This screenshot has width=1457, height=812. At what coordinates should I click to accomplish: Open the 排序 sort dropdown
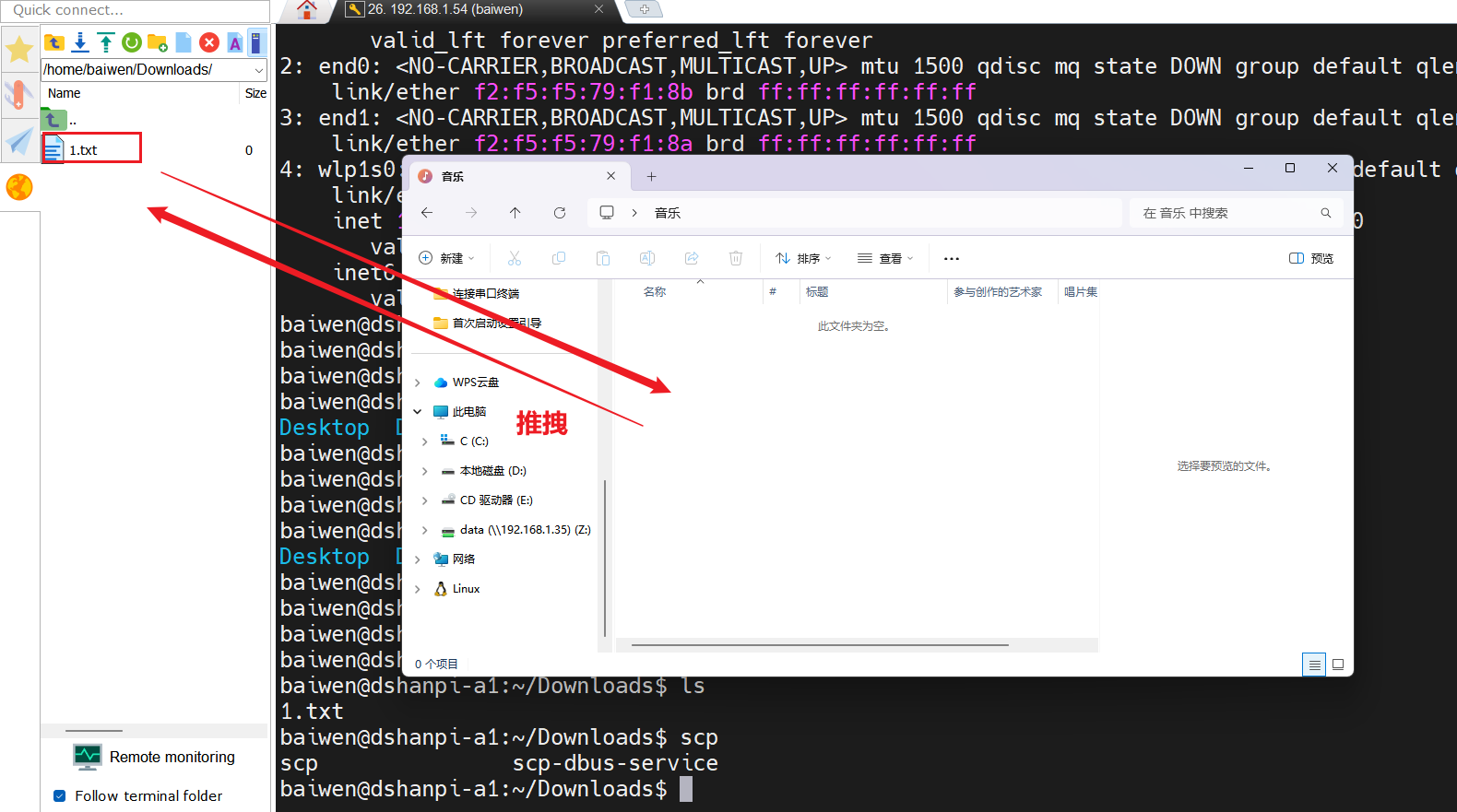(x=803, y=258)
